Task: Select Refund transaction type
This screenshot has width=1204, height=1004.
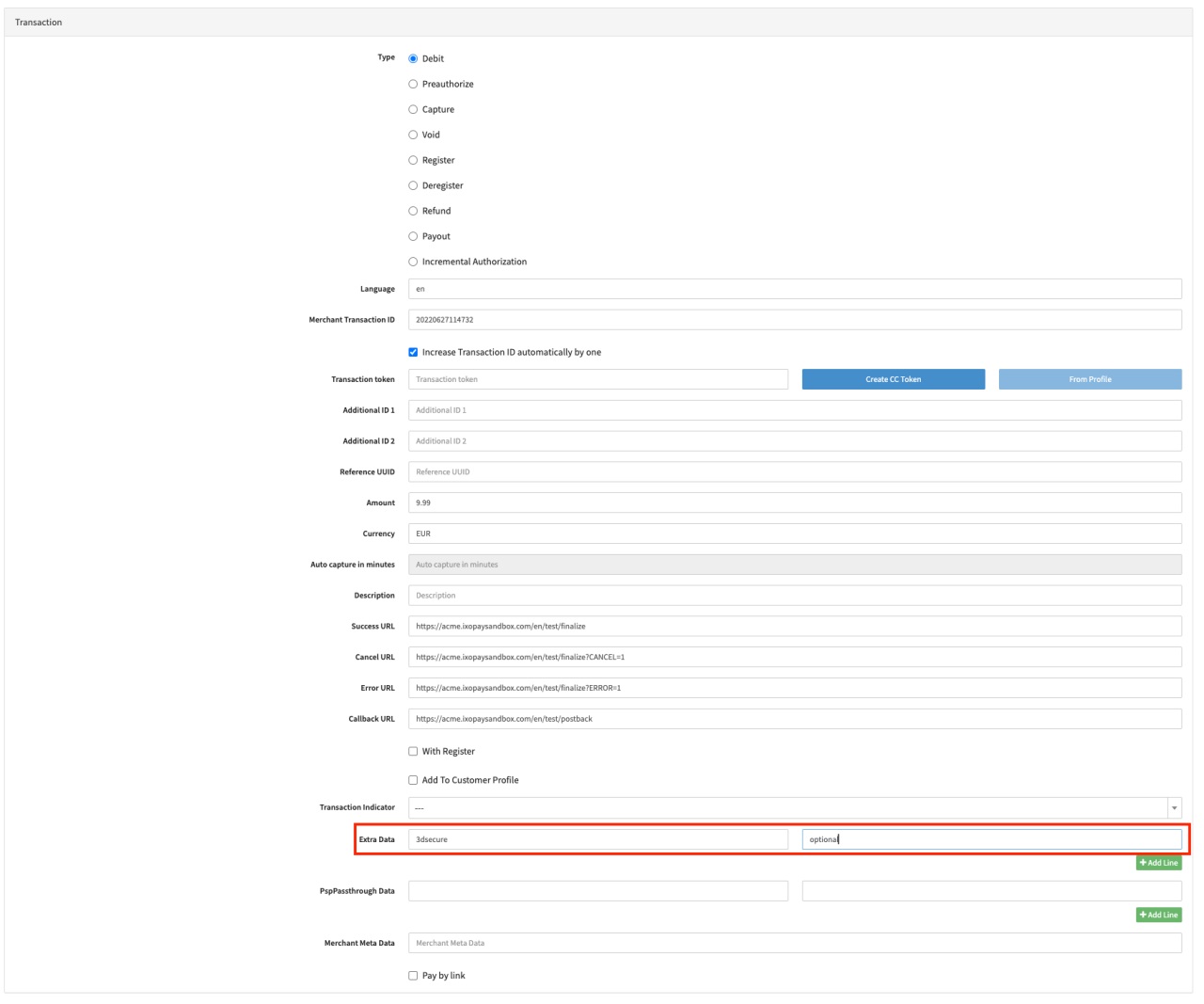Action: (x=413, y=211)
